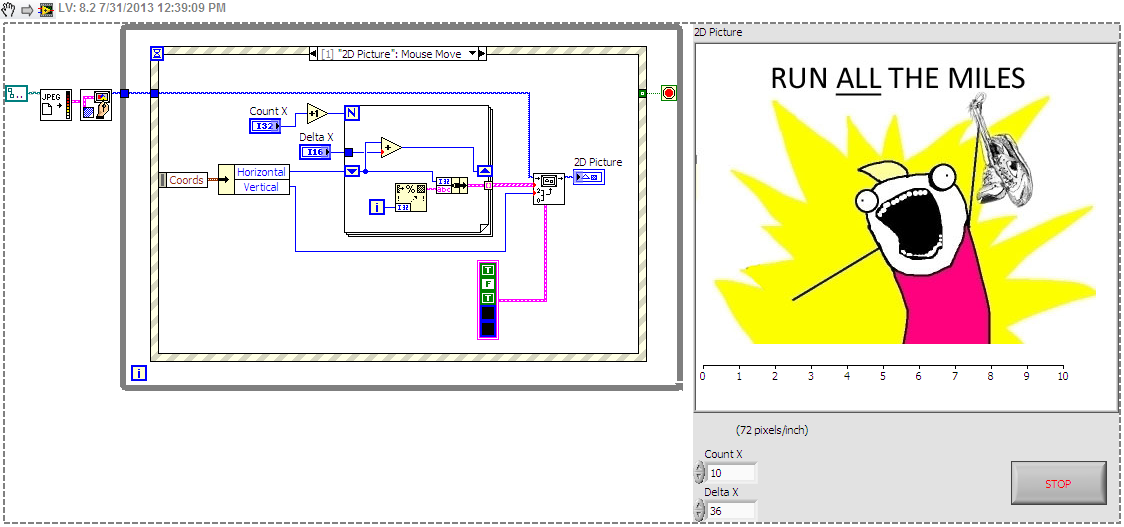Click the LabVIEW VI snippet logo icon
The height and width of the screenshot is (527, 1124).
point(46,10)
